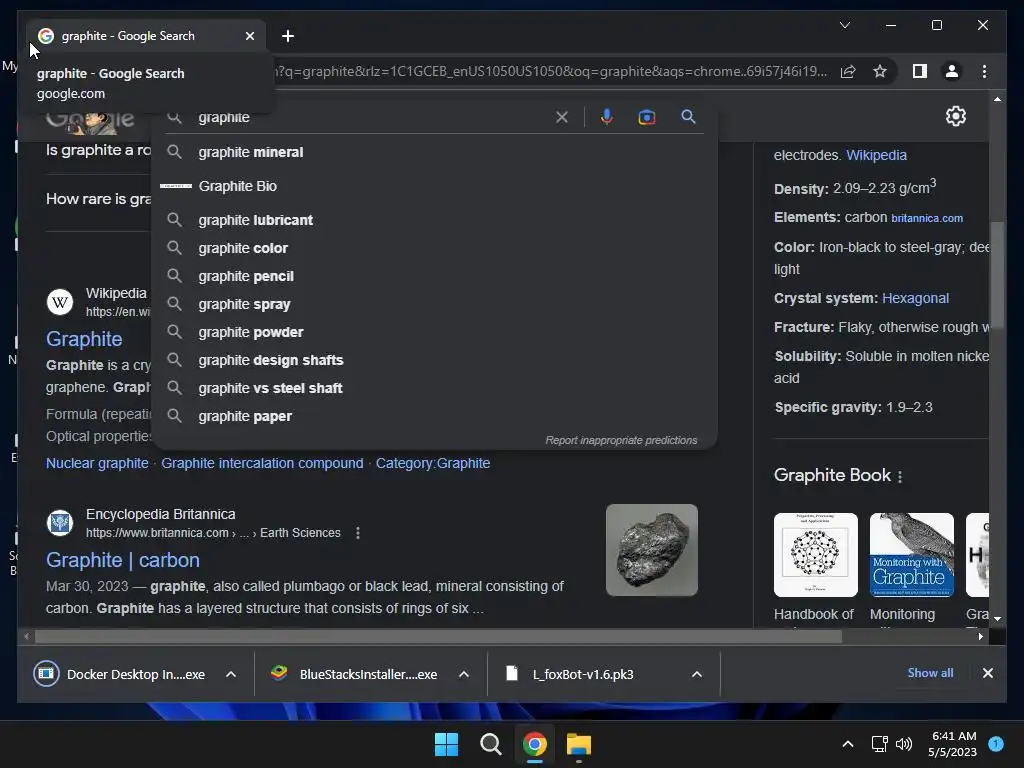This screenshot has height=768, width=1024.
Task: Open clock showing 6:41 AM
Action: pyautogui.click(x=953, y=744)
